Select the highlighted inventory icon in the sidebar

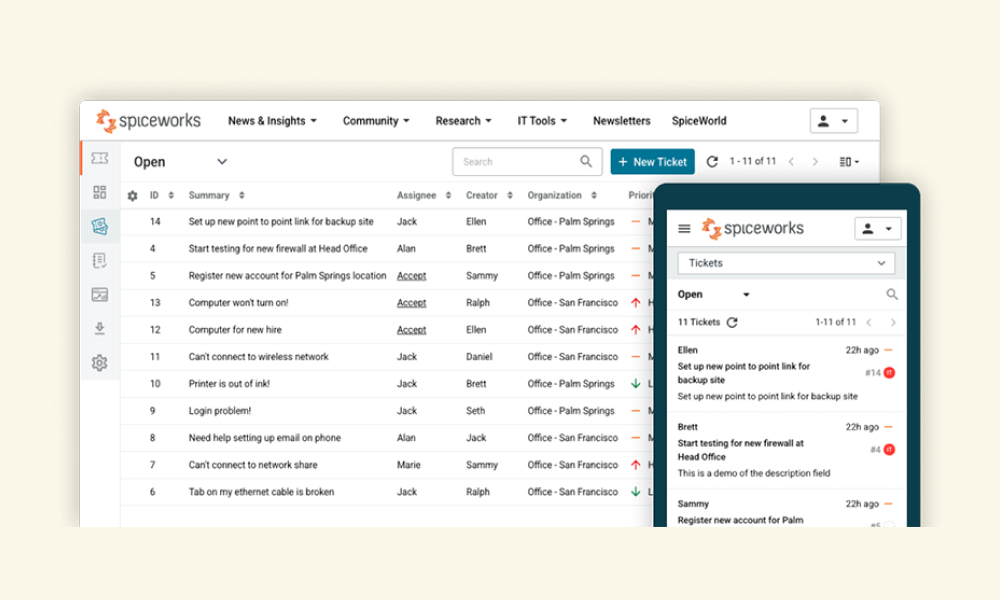(x=99, y=226)
